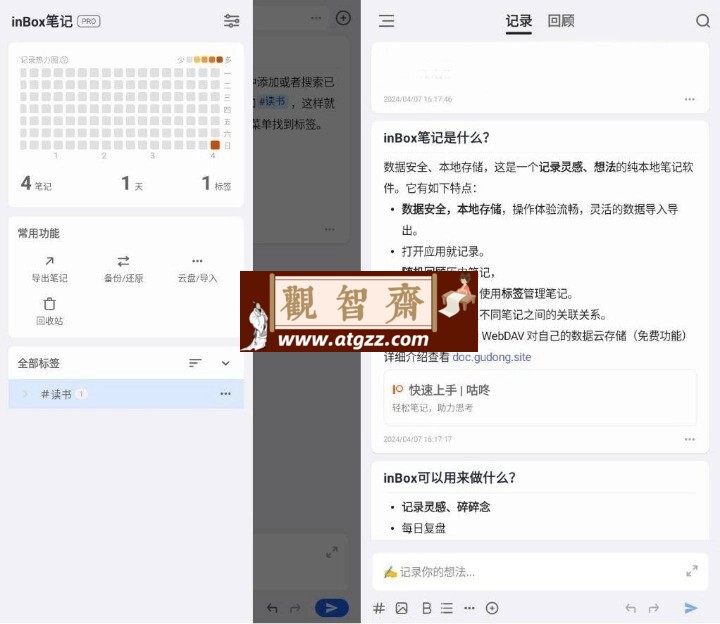Screen dimensions: 720x624
Task: Open more options for the 16:17:46 note
Action: point(689,99)
